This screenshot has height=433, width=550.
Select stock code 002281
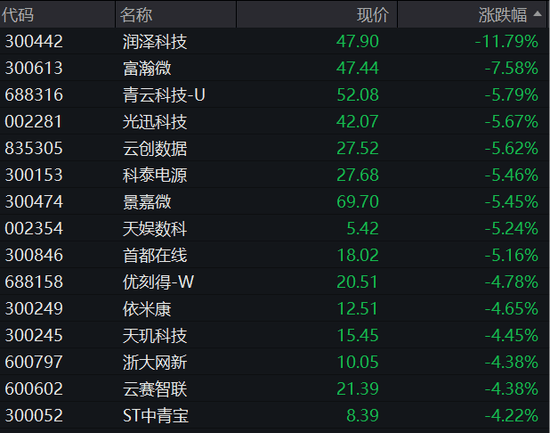point(34,122)
